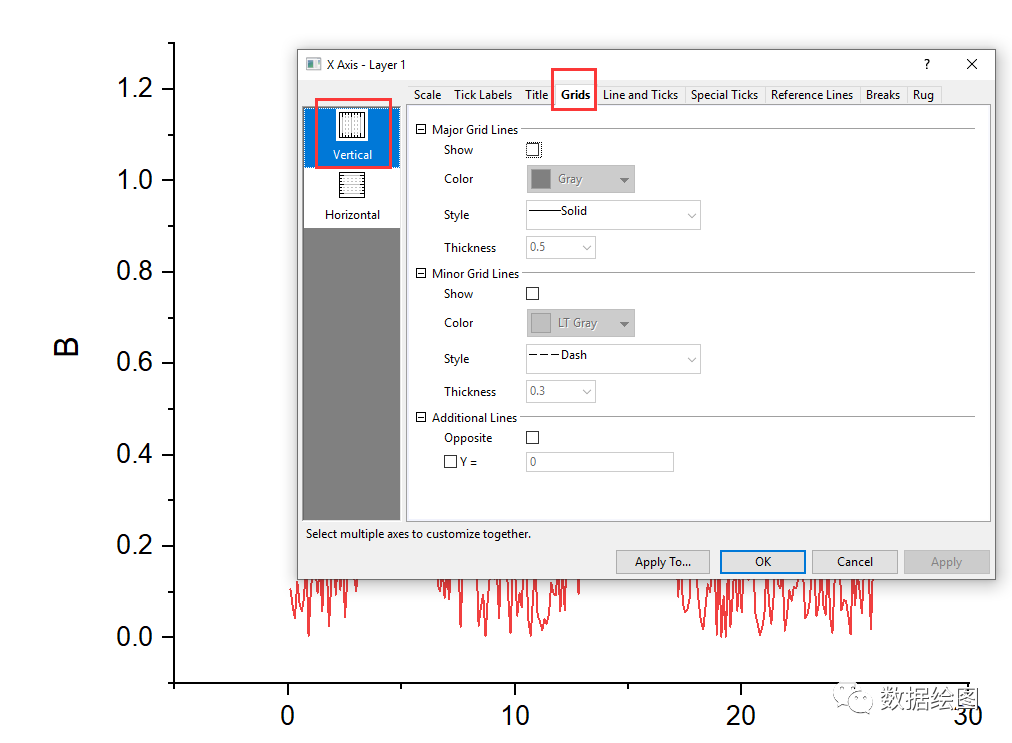Click the 20 x-axis tick label
The image size is (1012, 743).
740,715
